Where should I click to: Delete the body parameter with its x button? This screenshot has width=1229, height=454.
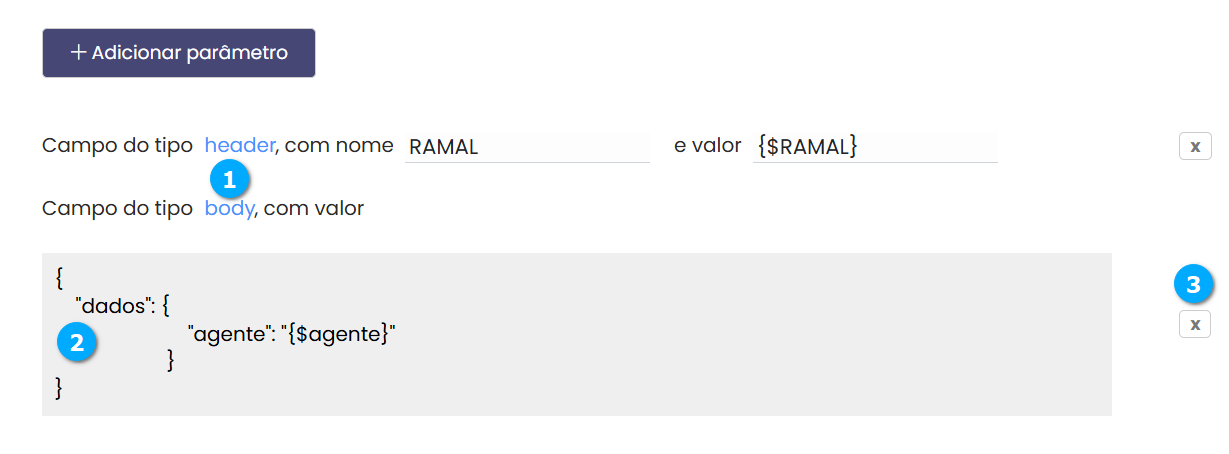coord(1194,324)
